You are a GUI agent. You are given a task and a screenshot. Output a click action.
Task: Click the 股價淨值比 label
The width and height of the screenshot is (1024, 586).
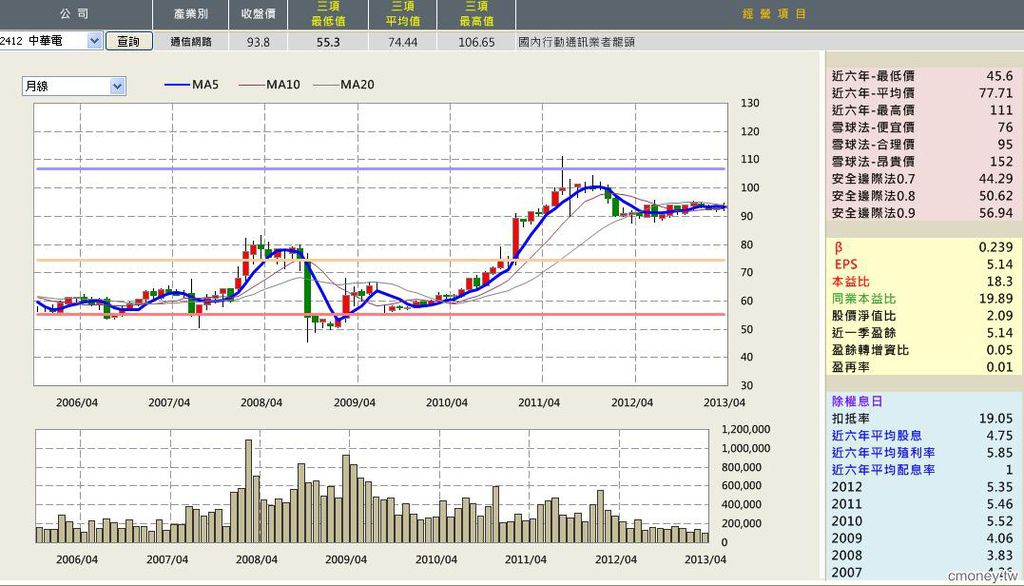click(864, 316)
